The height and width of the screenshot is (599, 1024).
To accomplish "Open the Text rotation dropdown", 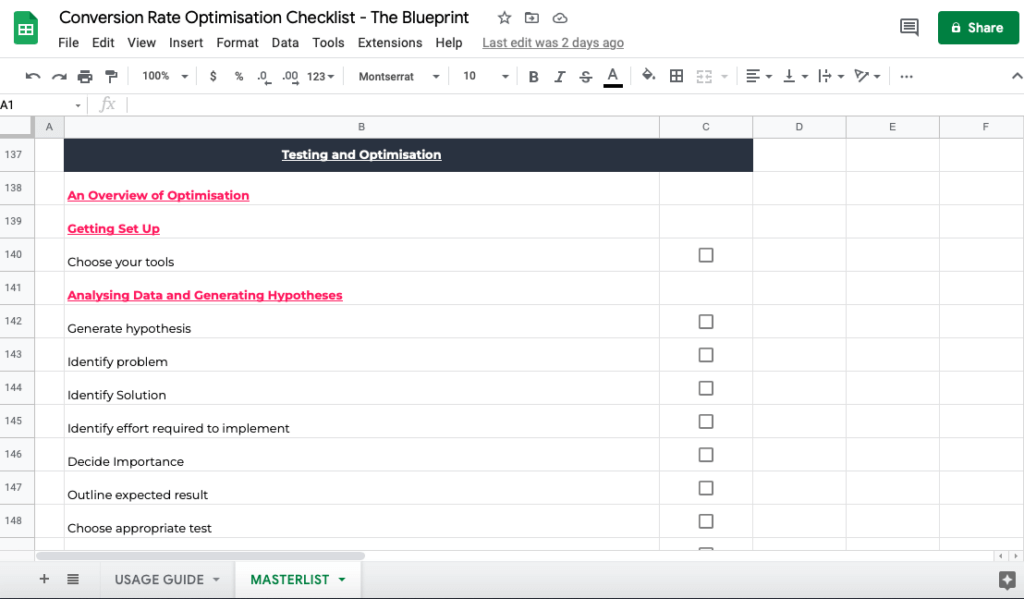I will click(867, 76).
